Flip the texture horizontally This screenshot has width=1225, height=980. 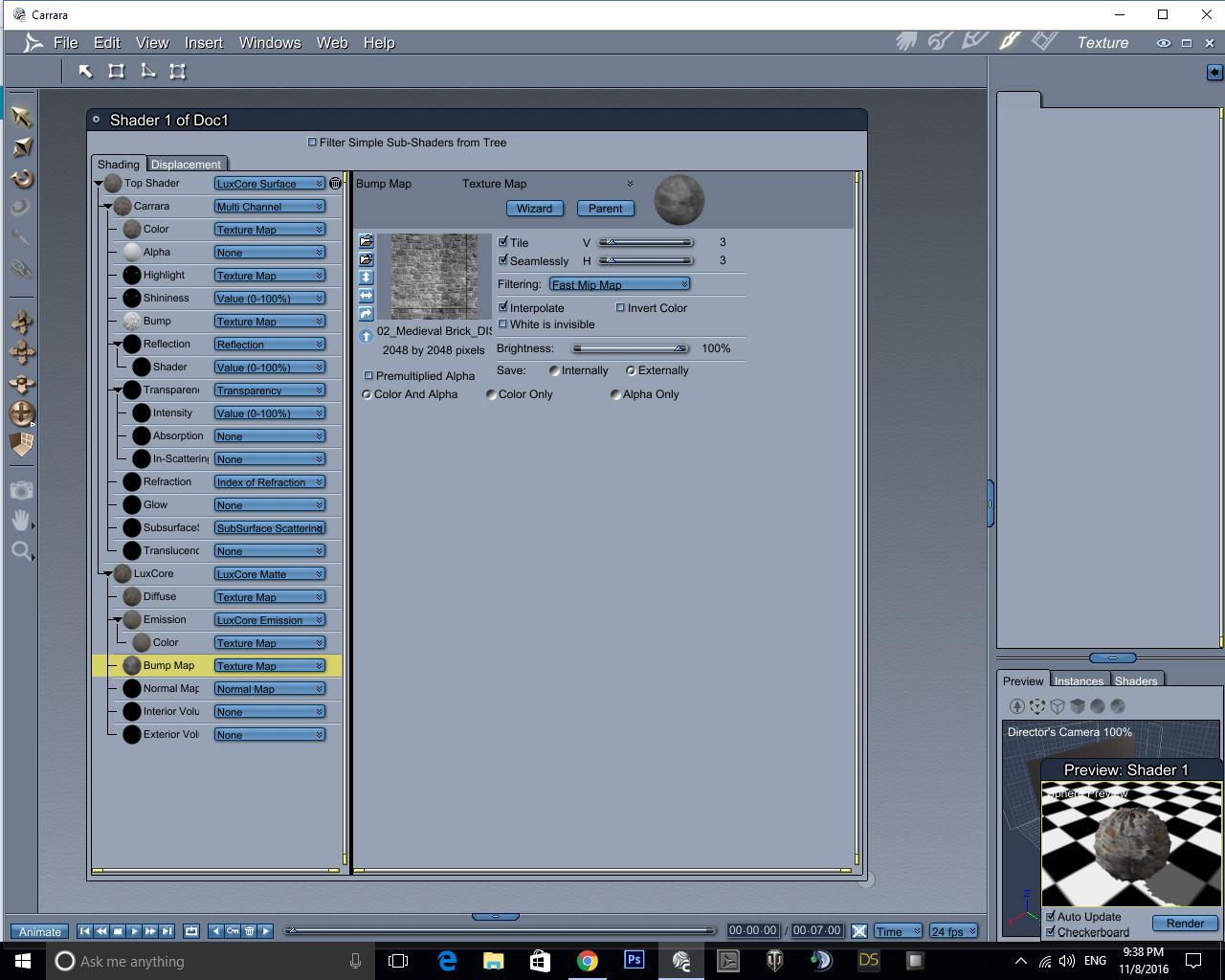366,296
